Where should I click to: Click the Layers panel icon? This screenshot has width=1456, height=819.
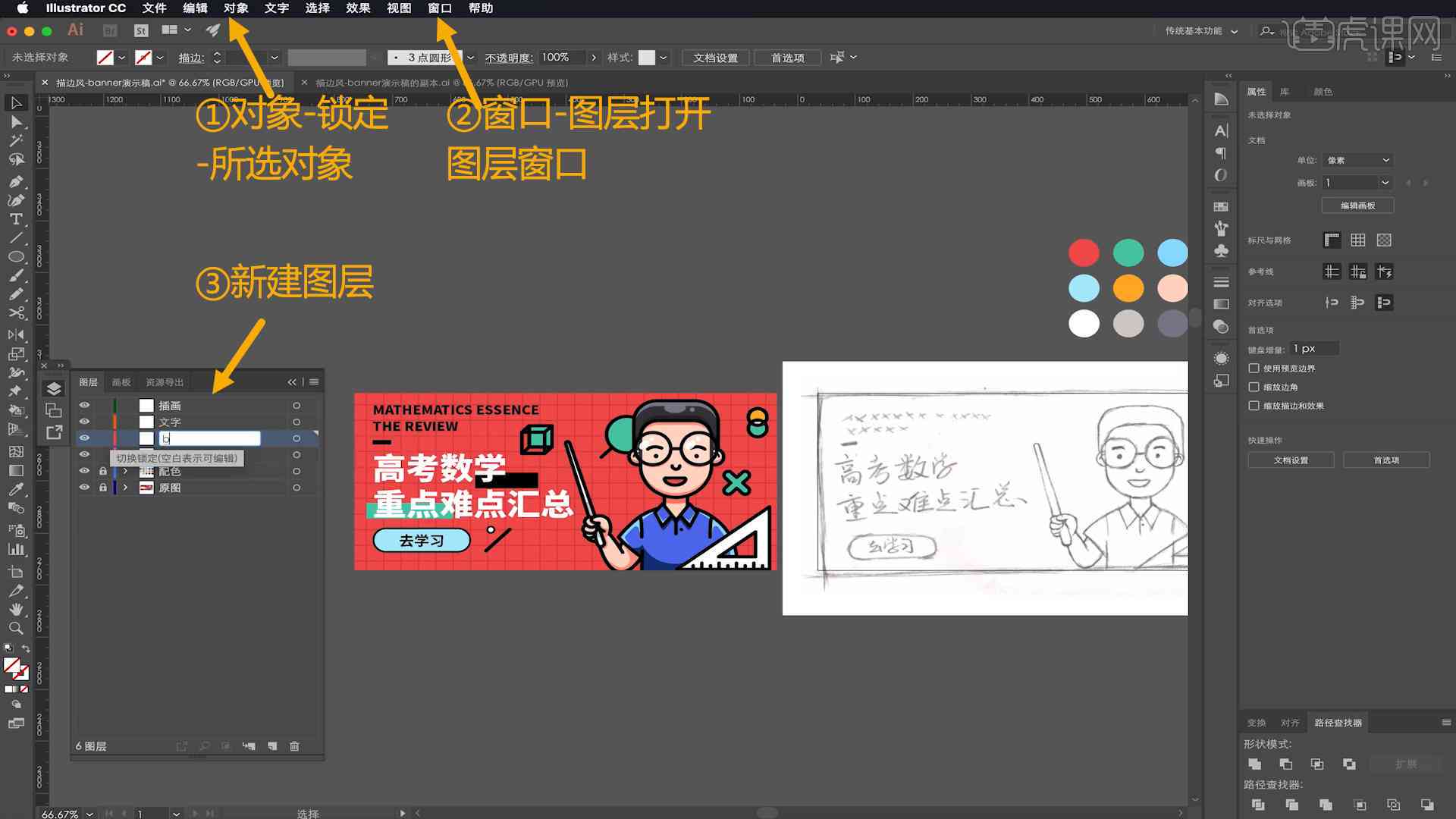(x=53, y=388)
